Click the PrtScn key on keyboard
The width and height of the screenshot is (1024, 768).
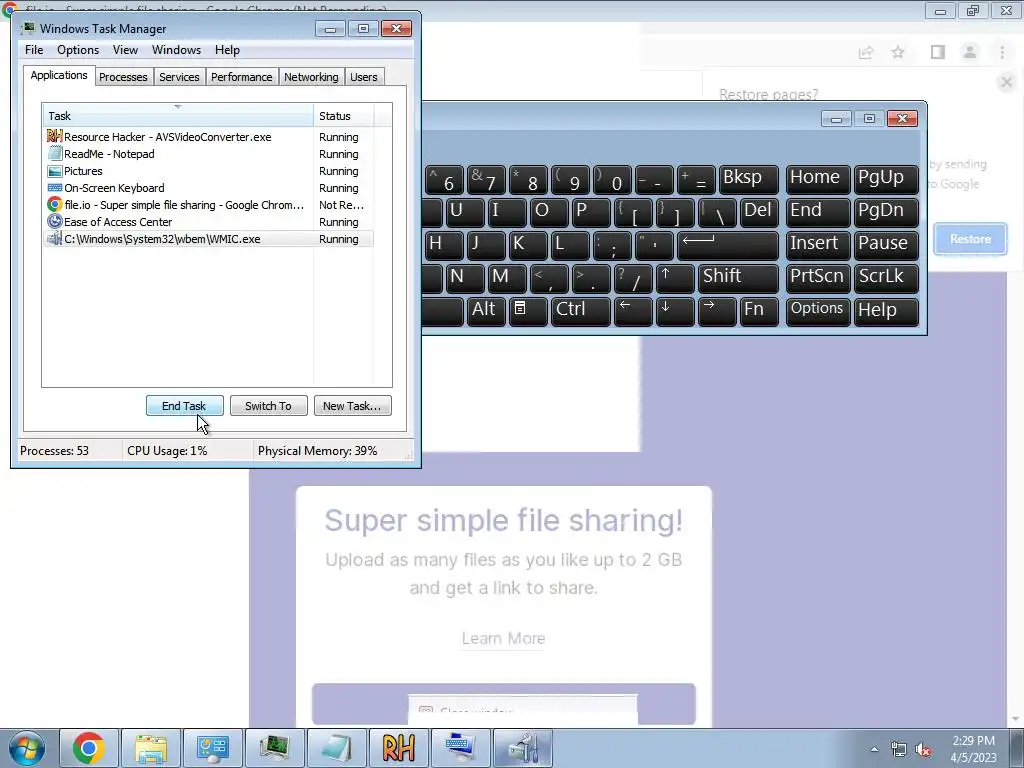click(x=818, y=278)
